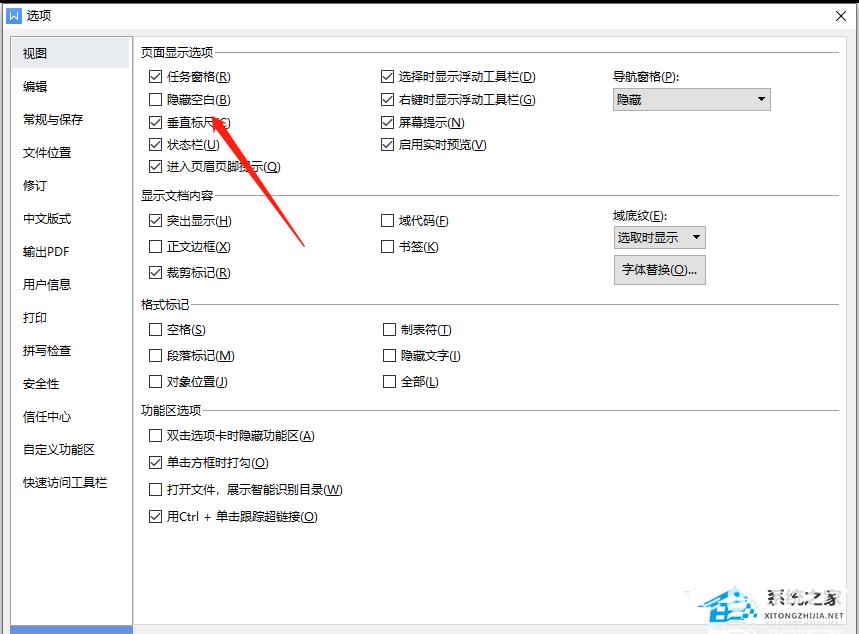
Task: Disable the 屏幕提示(N) checkbox
Action: 387,122
